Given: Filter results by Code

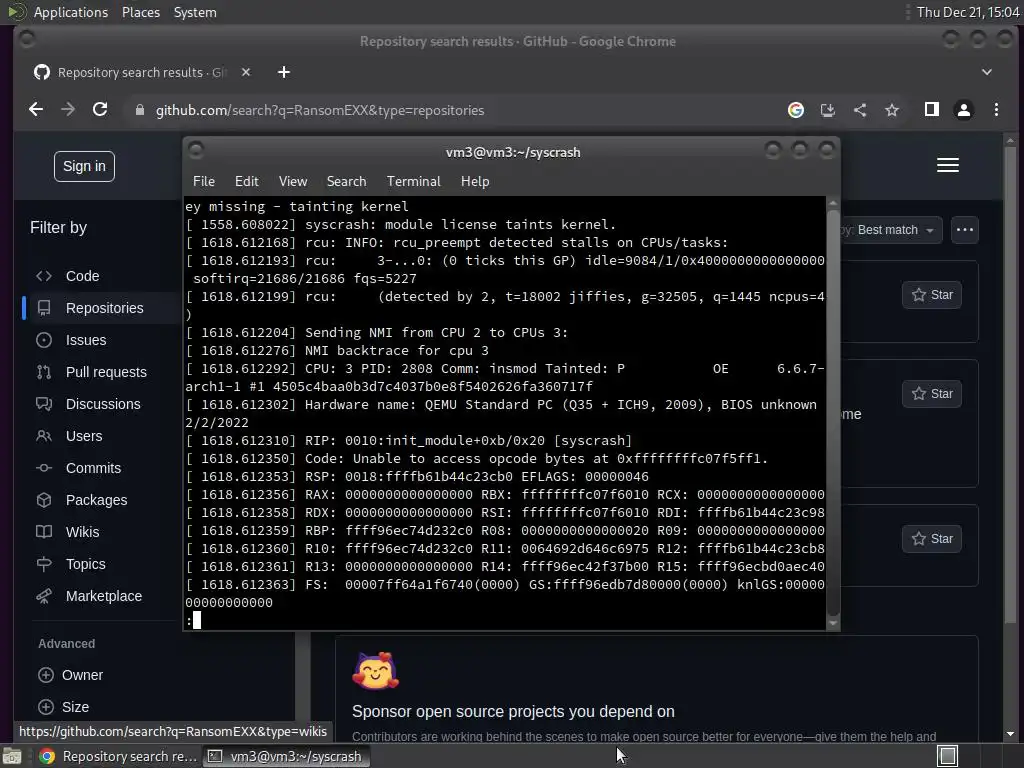Looking at the screenshot, I should pyautogui.click(x=82, y=276).
